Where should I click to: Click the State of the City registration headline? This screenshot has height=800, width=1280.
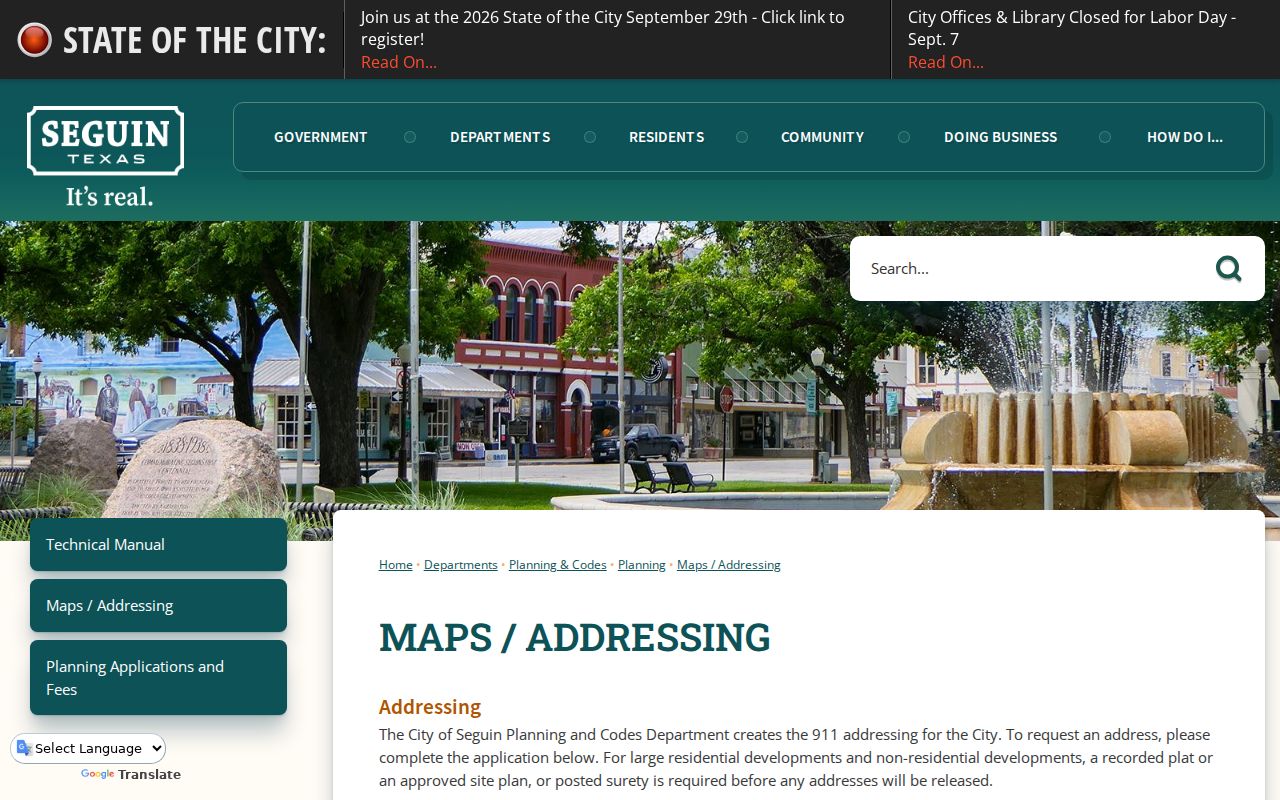pyautogui.click(x=603, y=28)
